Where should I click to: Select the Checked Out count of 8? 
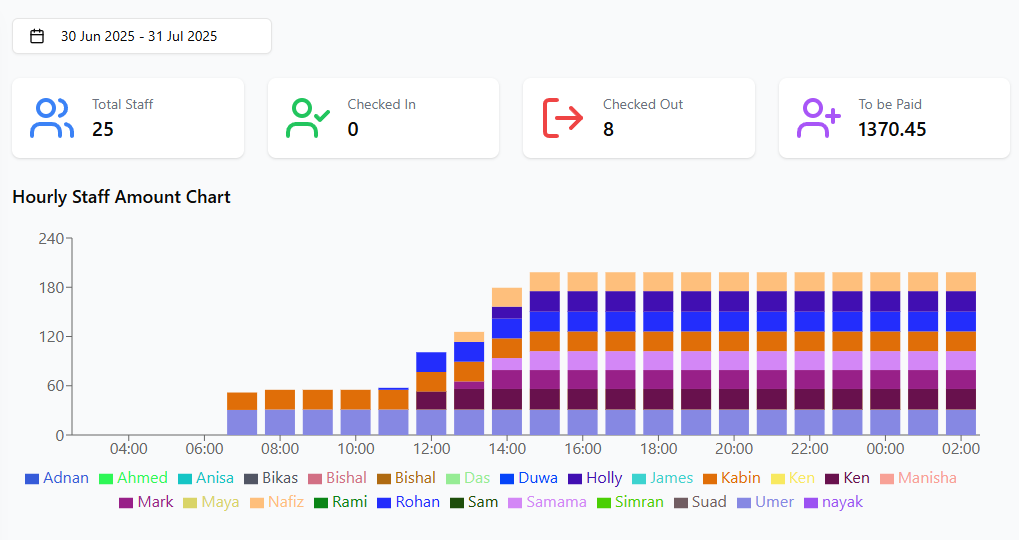608,129
